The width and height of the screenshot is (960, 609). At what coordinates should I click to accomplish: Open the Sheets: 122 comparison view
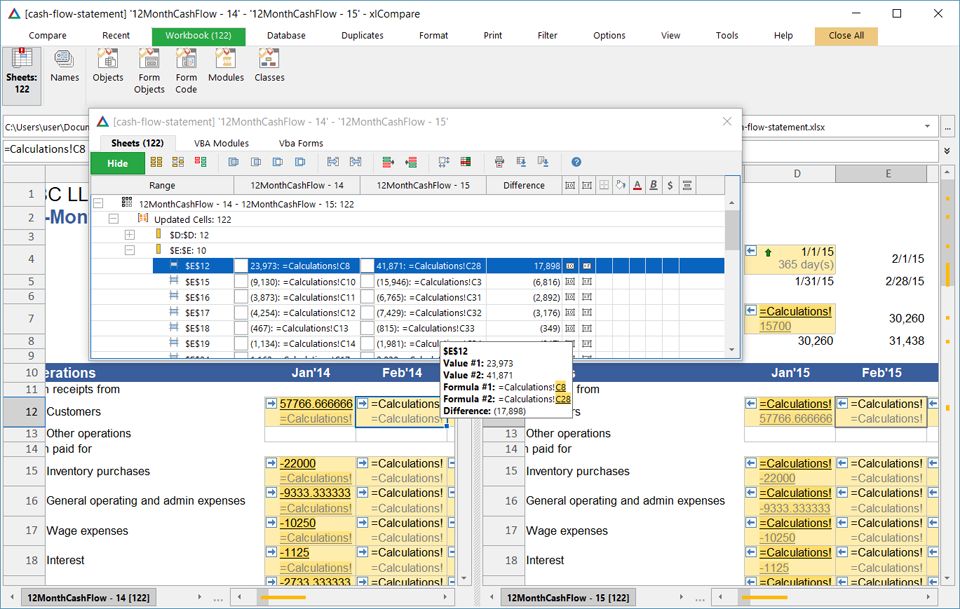coord(21,71)
